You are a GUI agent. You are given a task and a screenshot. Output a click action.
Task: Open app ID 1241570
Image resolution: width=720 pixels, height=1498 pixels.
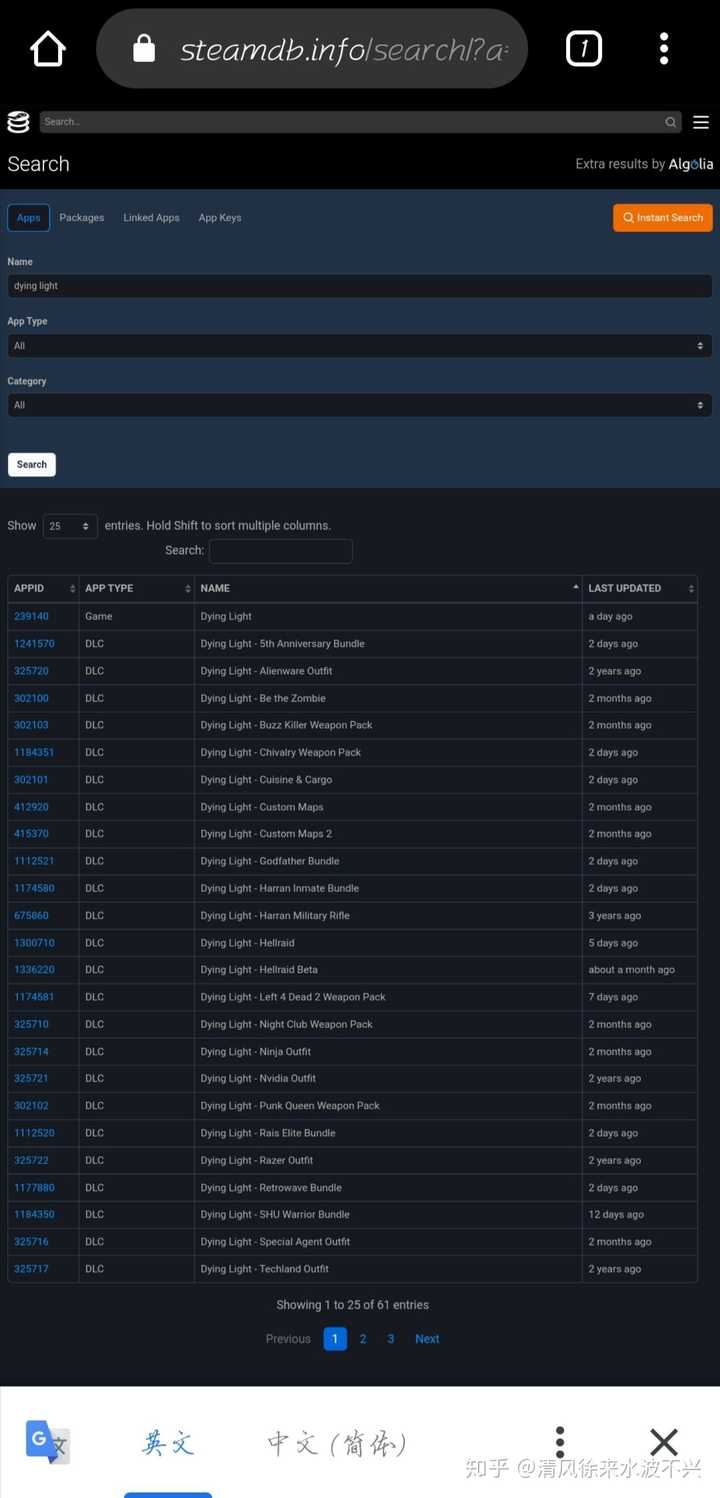click(35, 644)
